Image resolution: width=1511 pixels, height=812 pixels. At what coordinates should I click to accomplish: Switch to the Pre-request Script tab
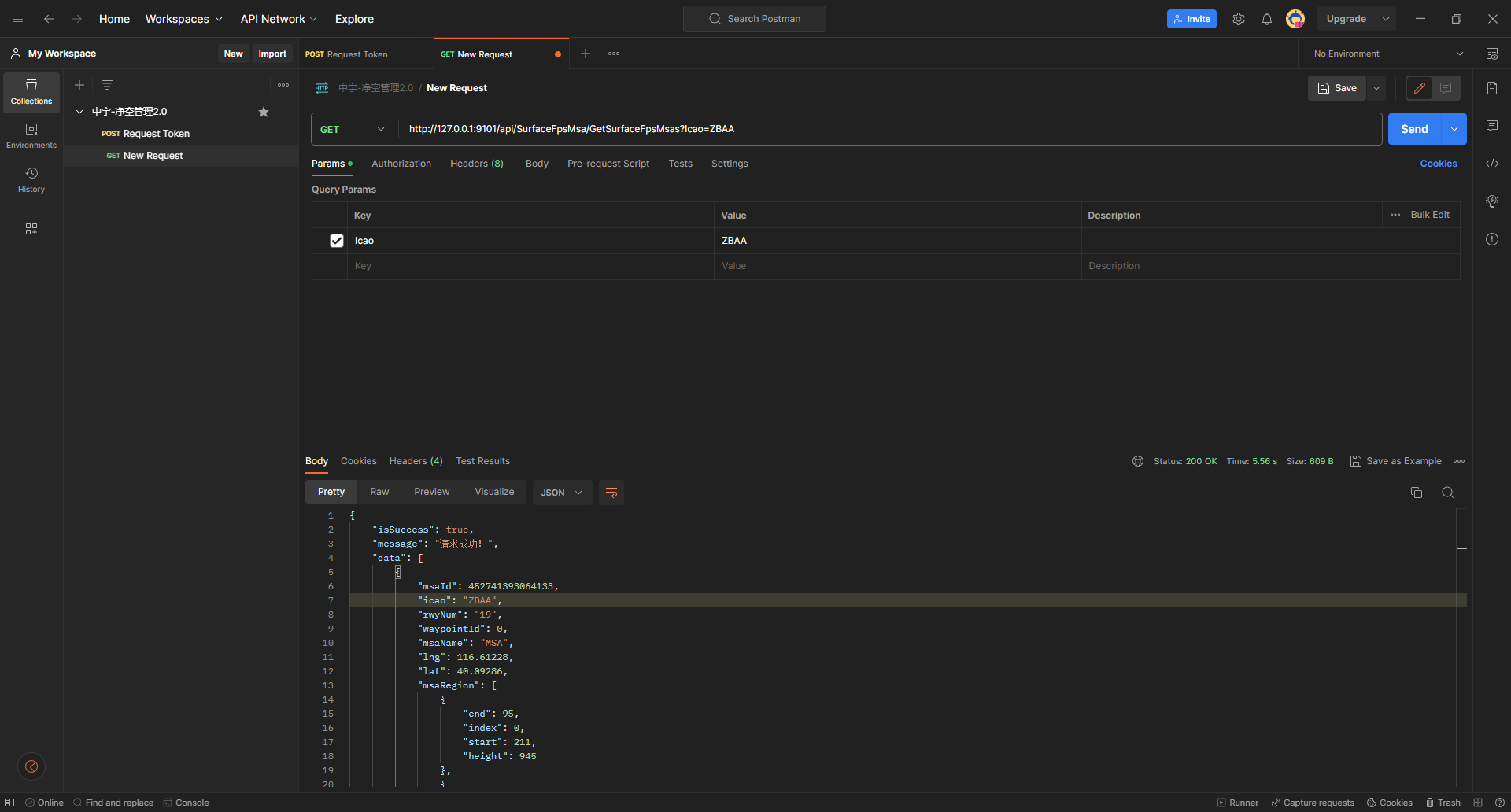[608, 164]
